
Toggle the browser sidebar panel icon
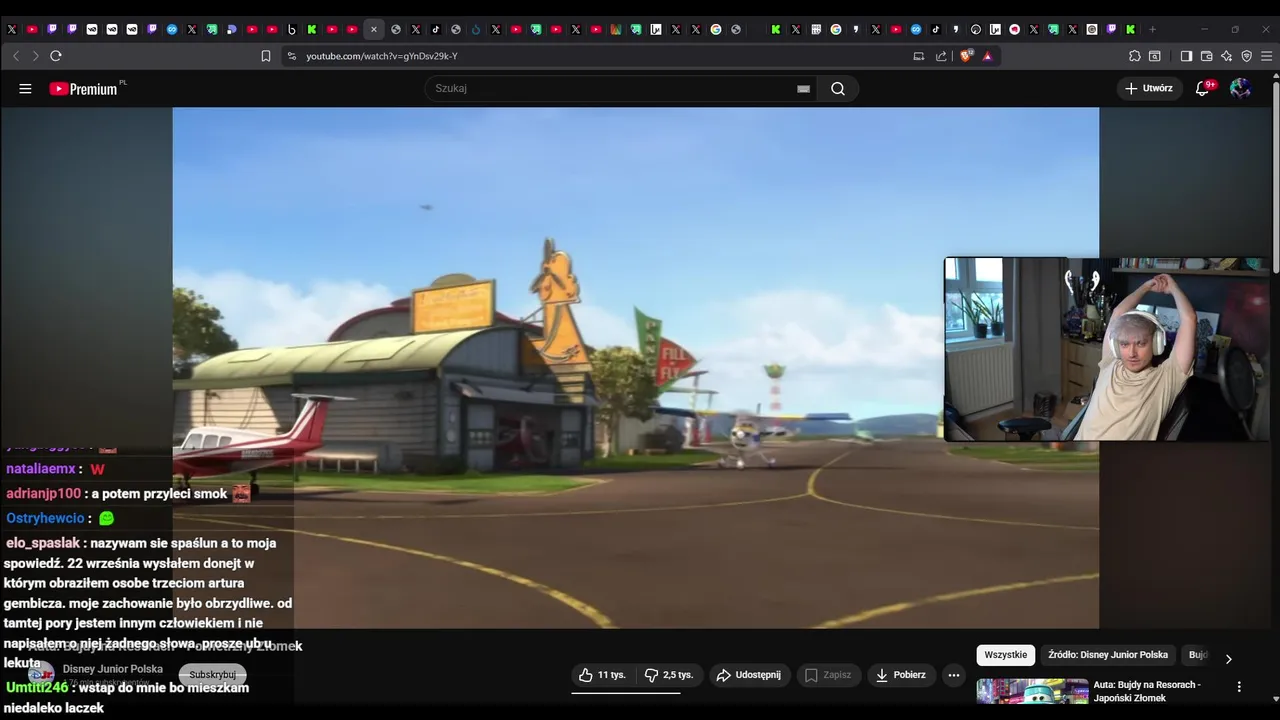point(1186,56)
